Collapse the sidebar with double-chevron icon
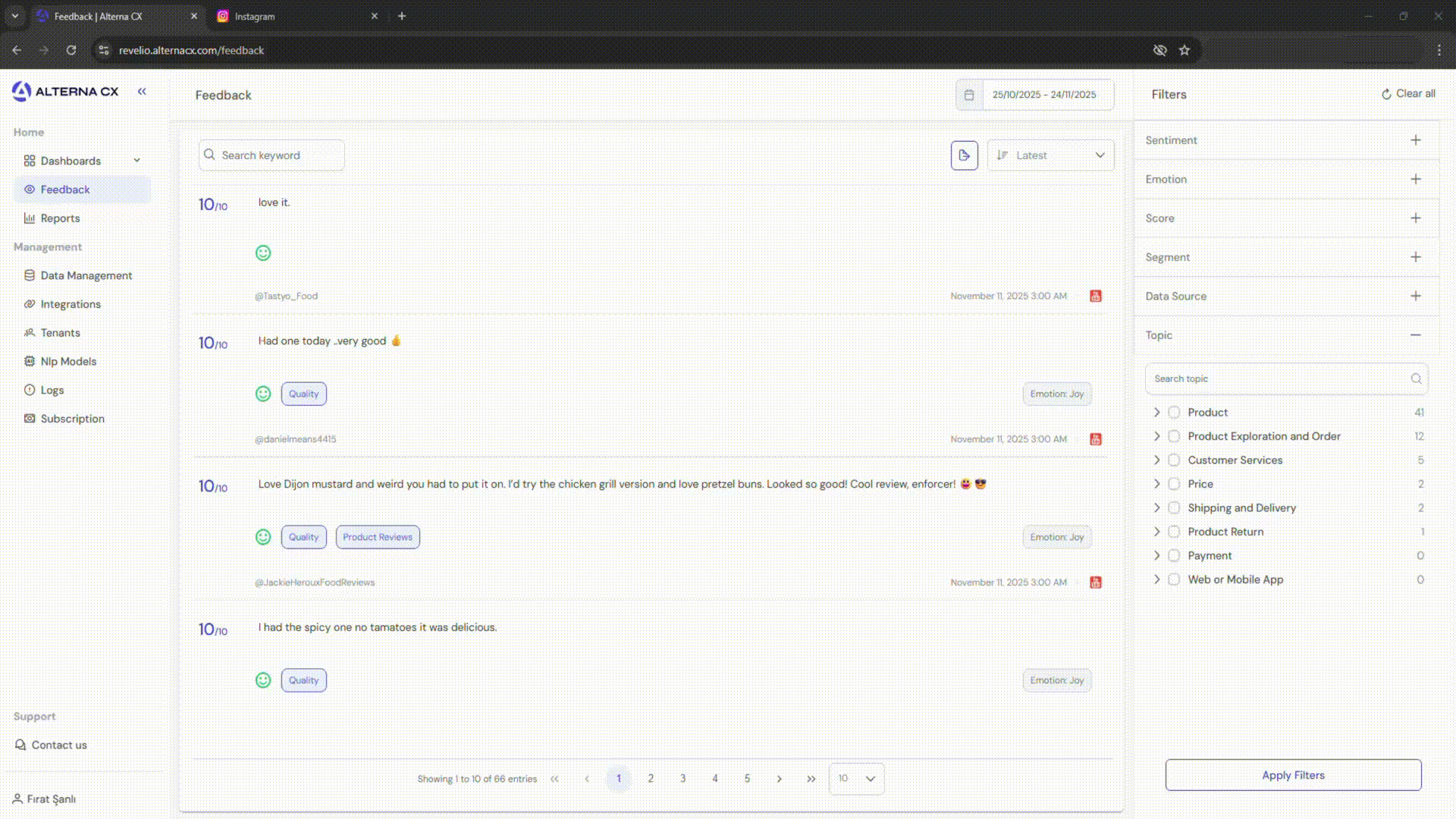 tap(142, 91)
